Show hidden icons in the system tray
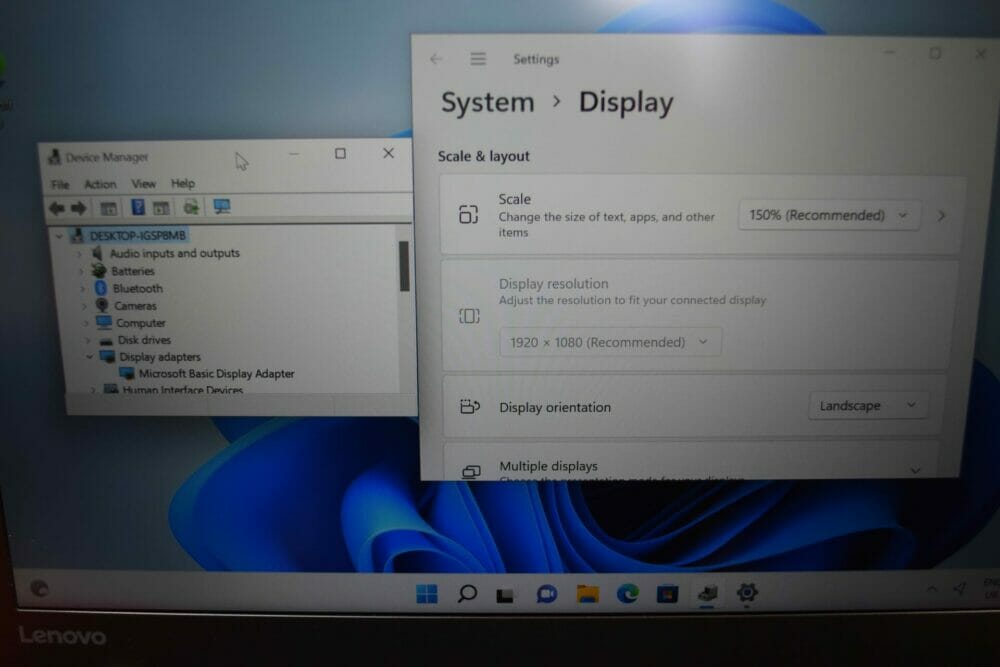This screenshot has width=1000, height=667. pyautogui.click(x=932, y=589)
